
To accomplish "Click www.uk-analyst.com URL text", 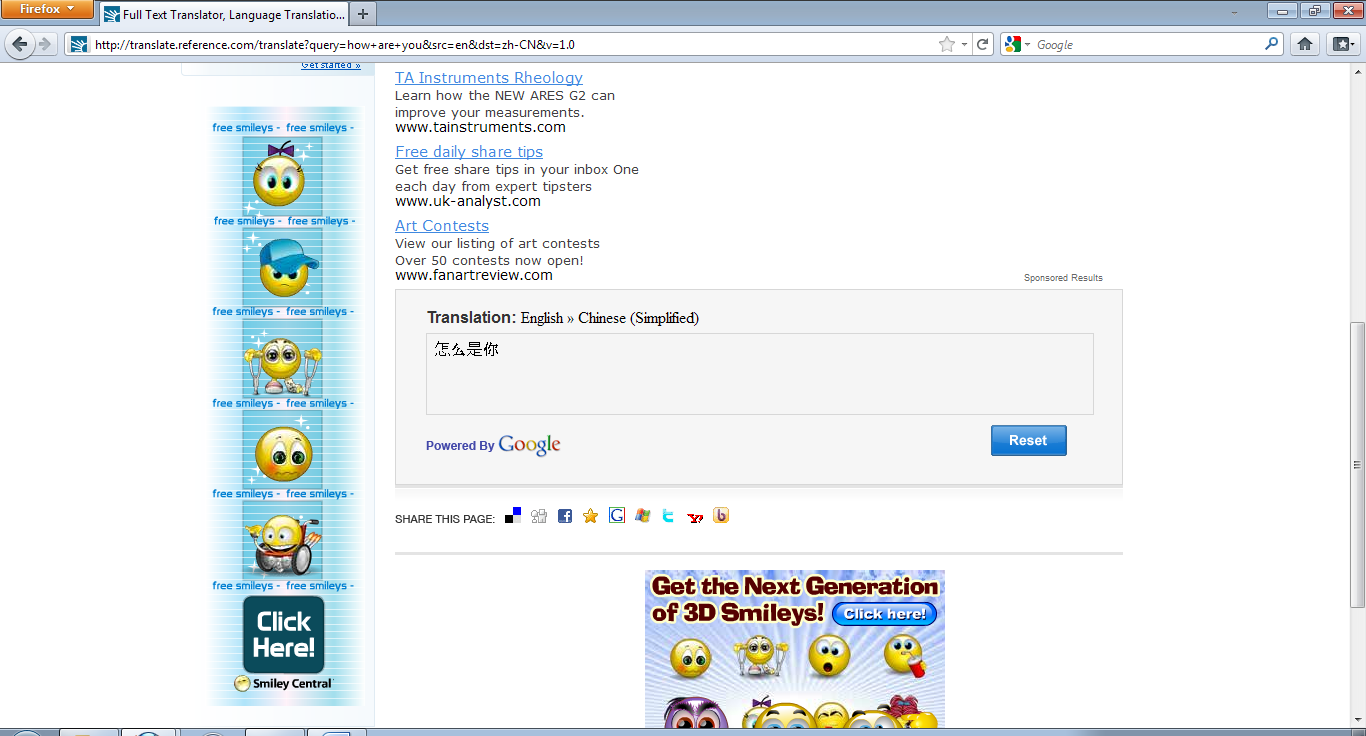I will pos(468,201).
